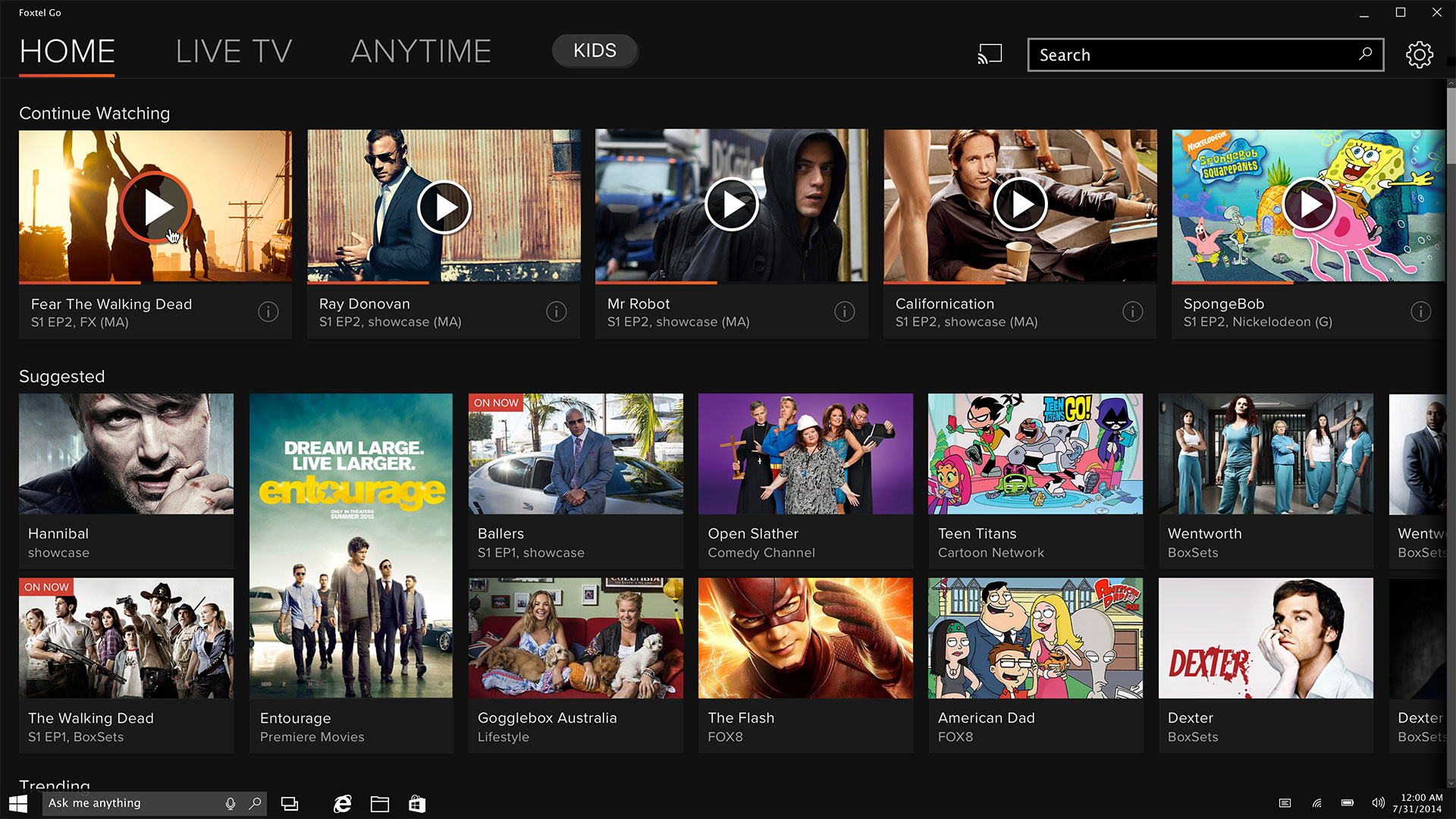The height and width of the screenshot is (819, 1456).
Task: Click the SpongeBob title text
Action: click(1224, 304)
